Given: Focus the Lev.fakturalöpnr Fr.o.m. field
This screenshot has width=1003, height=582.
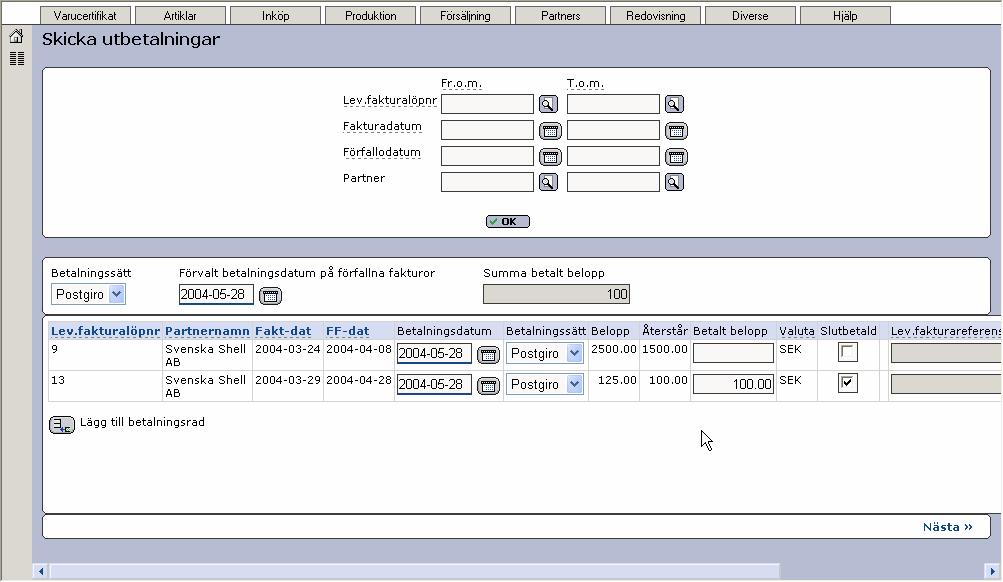Looking at the screenshot, I should [x=487, y=104].
